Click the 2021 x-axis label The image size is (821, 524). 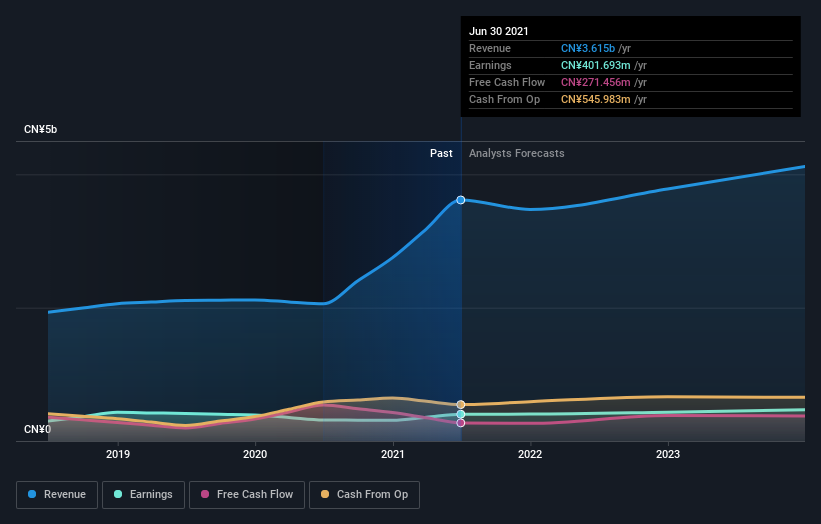(393, 454)
